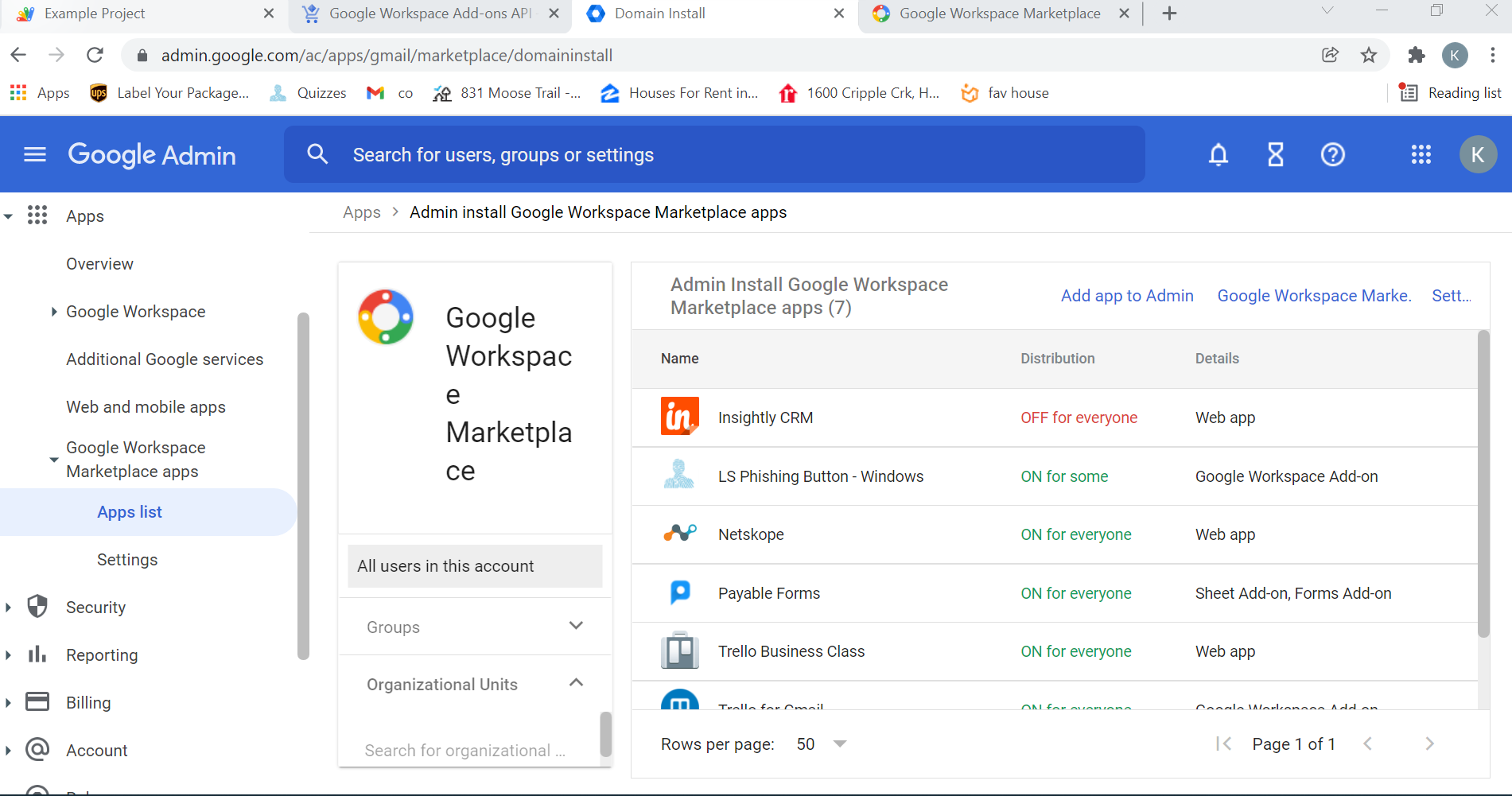Click the apps table vertical scrollbar
This screenshot has height=796, width=1512.
click(x=1483, y=483)
